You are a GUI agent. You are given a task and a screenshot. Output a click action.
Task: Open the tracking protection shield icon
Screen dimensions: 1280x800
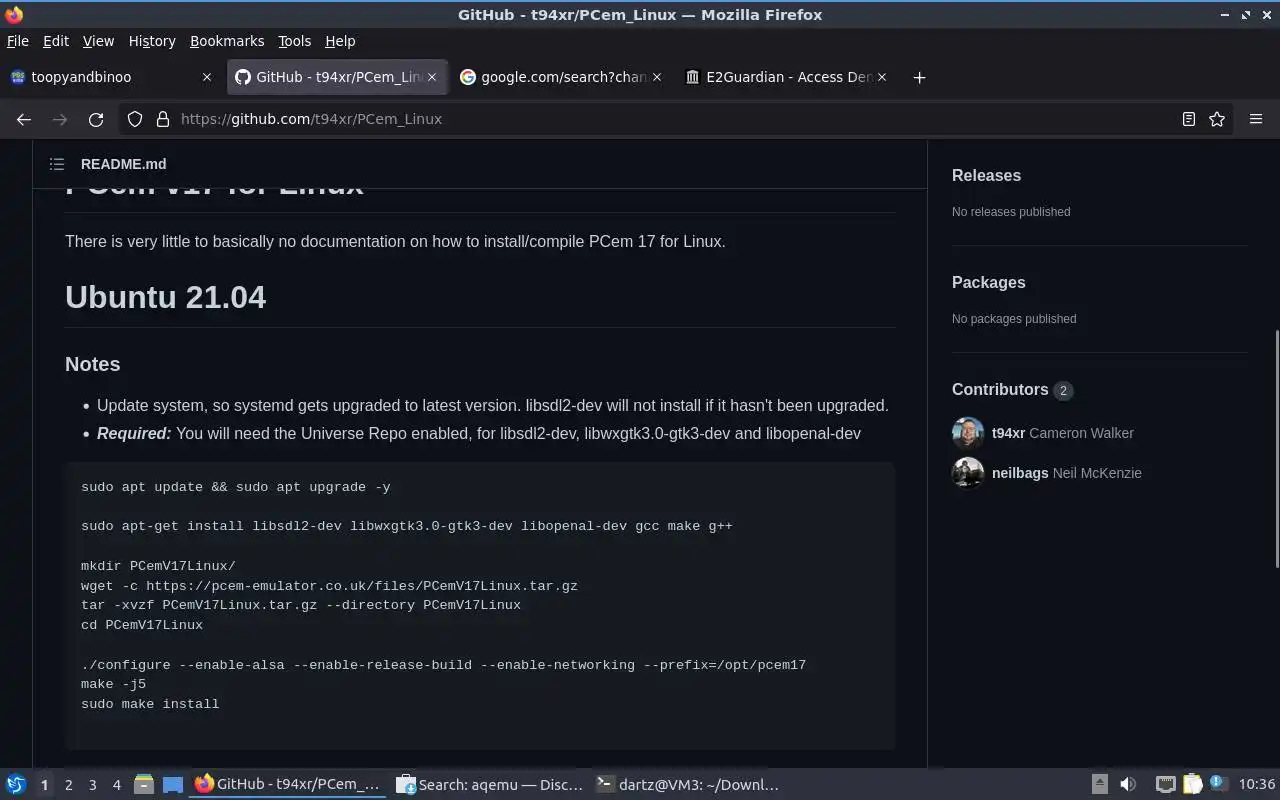click(135, 119)
